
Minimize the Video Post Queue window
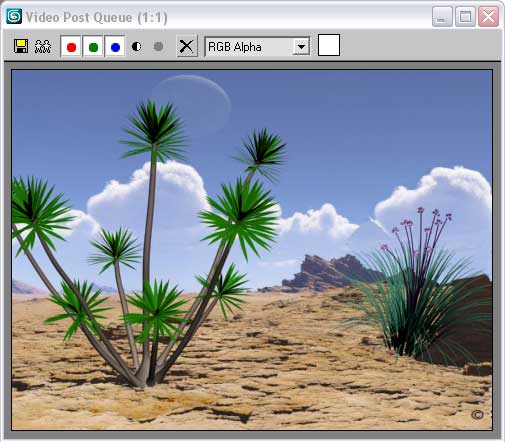[x=442, y=16]
